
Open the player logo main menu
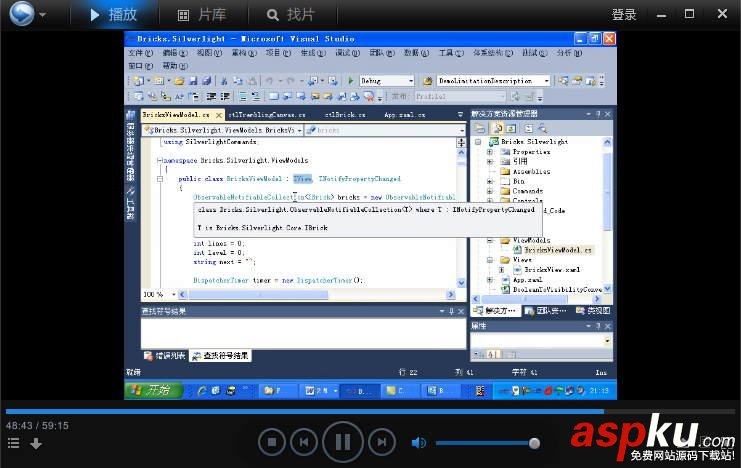pos(26,14)
